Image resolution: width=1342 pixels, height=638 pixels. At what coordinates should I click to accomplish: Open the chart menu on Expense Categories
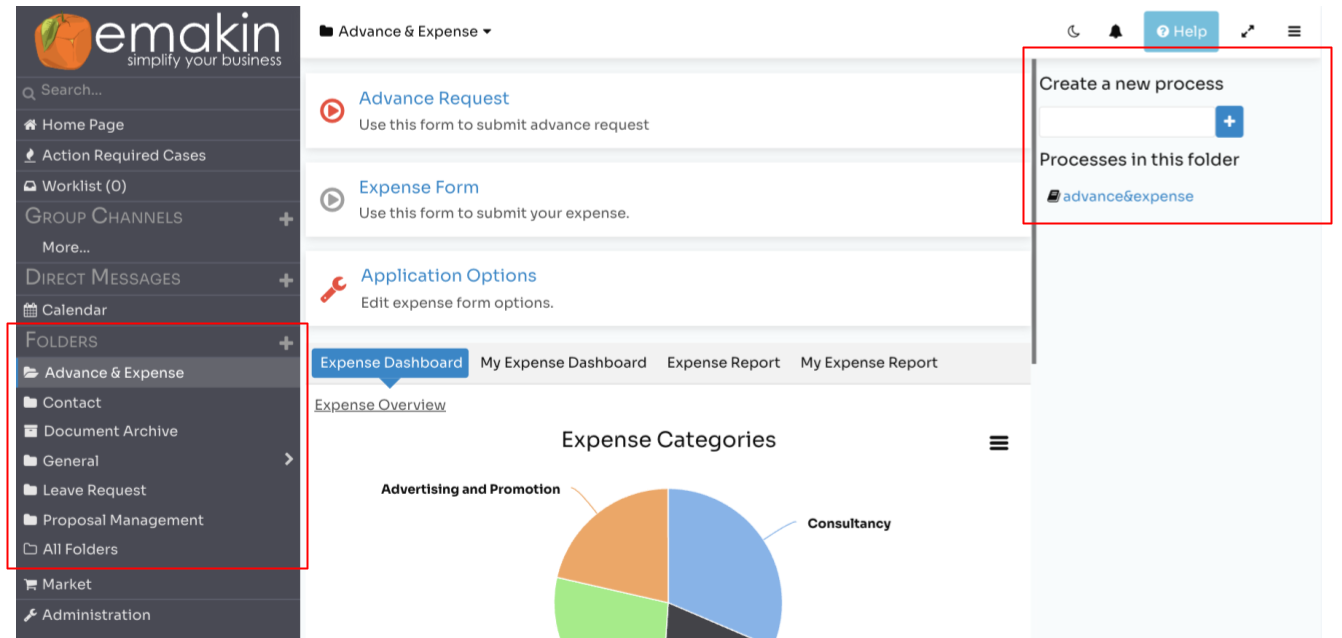point(998,443)
